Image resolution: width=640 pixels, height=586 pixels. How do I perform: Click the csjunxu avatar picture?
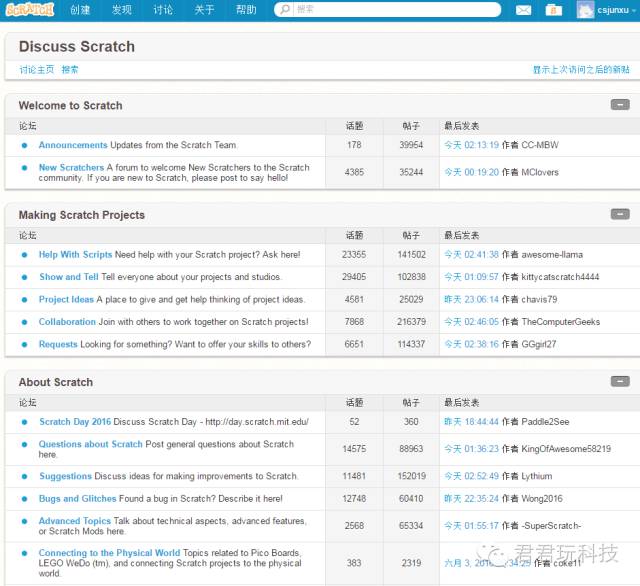point(585,10)
